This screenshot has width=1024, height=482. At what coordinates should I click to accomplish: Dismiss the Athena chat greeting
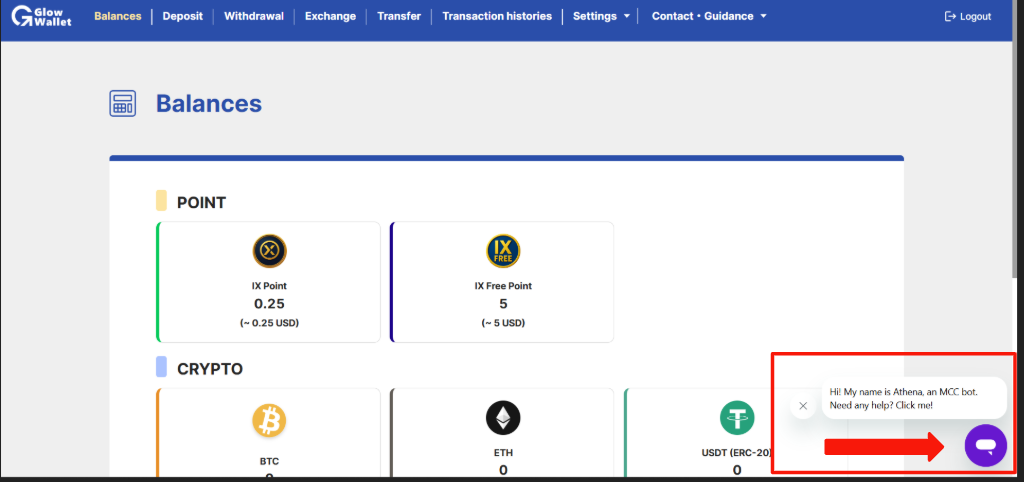803,406
